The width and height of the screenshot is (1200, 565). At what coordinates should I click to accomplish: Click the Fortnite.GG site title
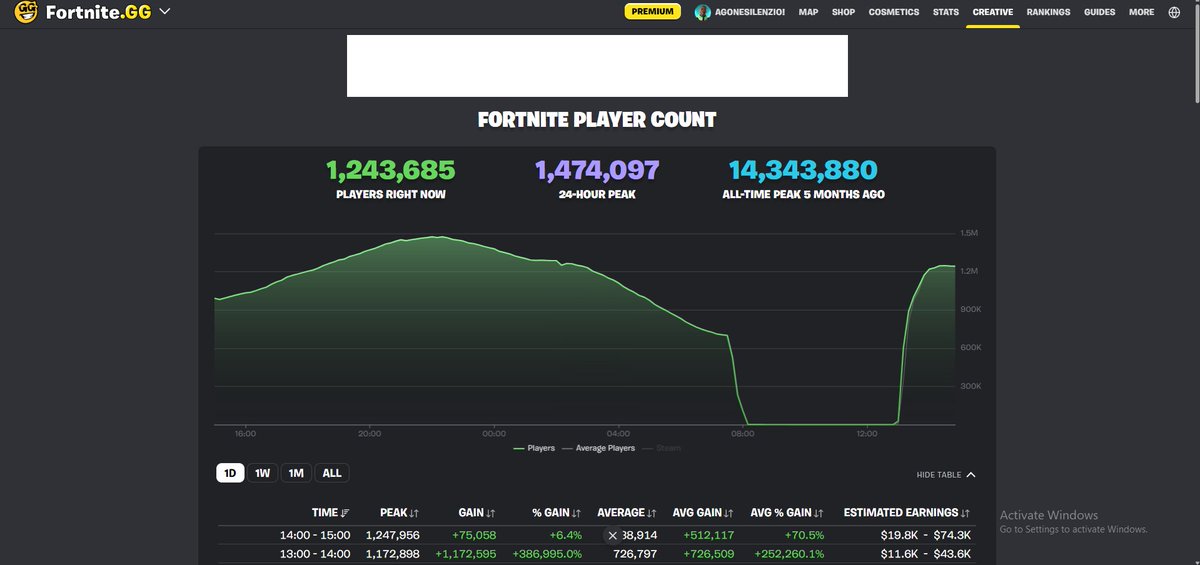point(98,12)
